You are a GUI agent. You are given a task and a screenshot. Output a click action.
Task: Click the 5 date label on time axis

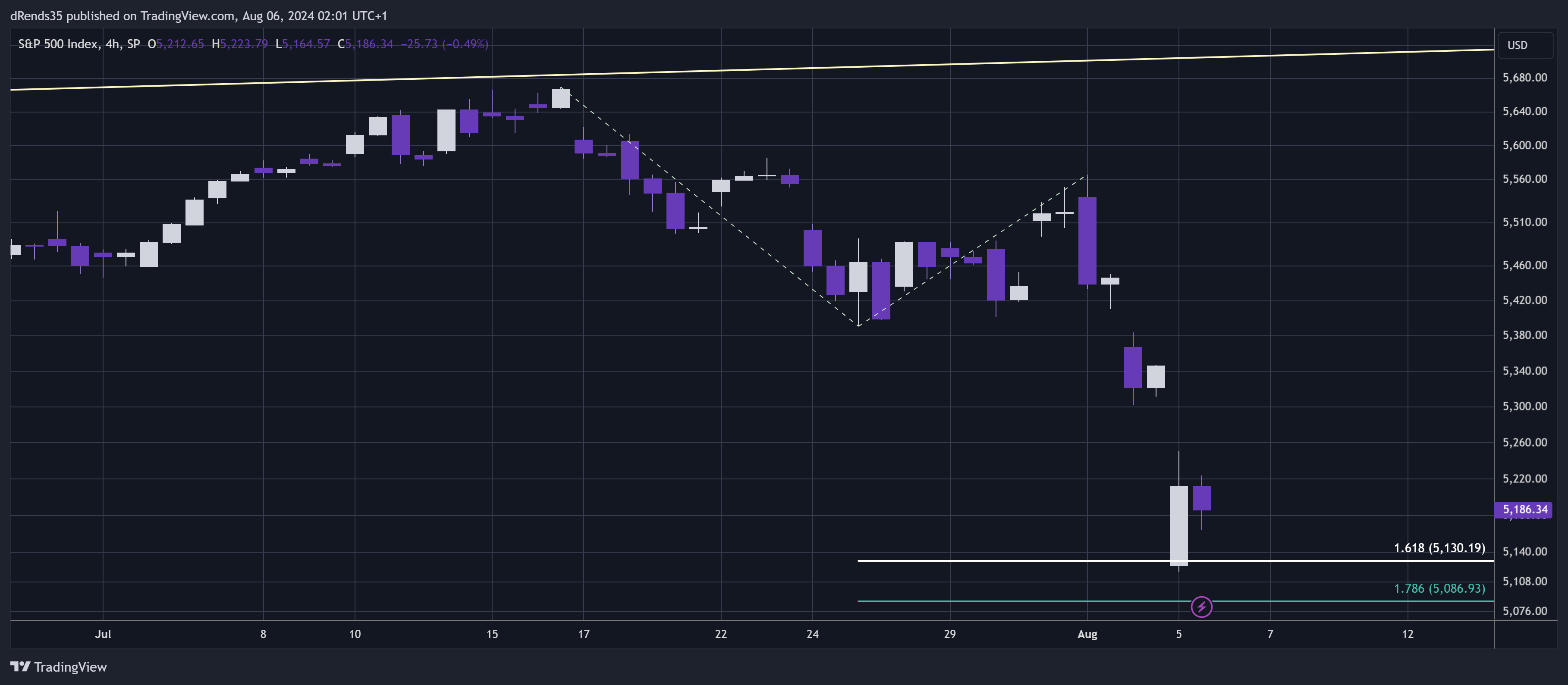click(1178, 634)
